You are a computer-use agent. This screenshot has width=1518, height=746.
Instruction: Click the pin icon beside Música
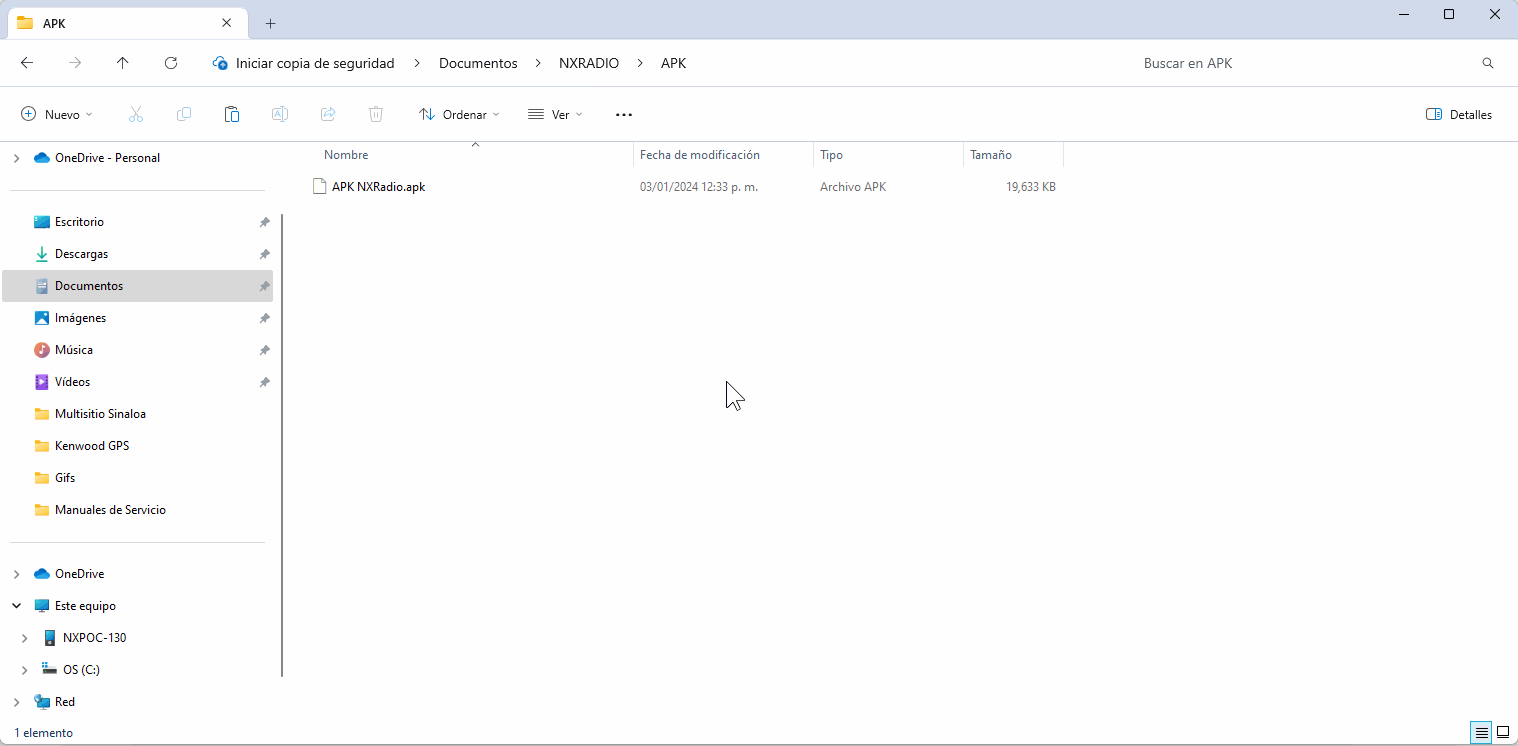(264, 350)
